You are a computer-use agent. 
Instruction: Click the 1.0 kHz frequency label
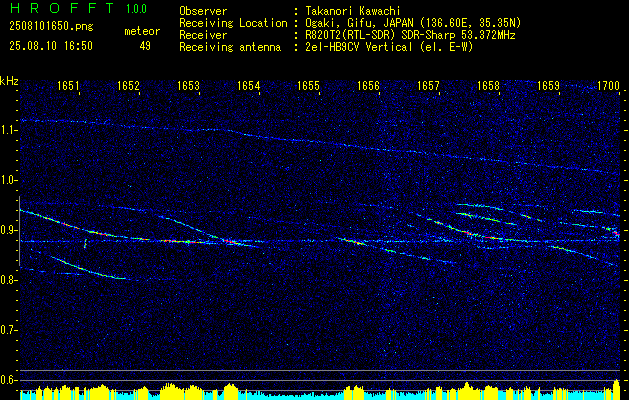point(7,180)
